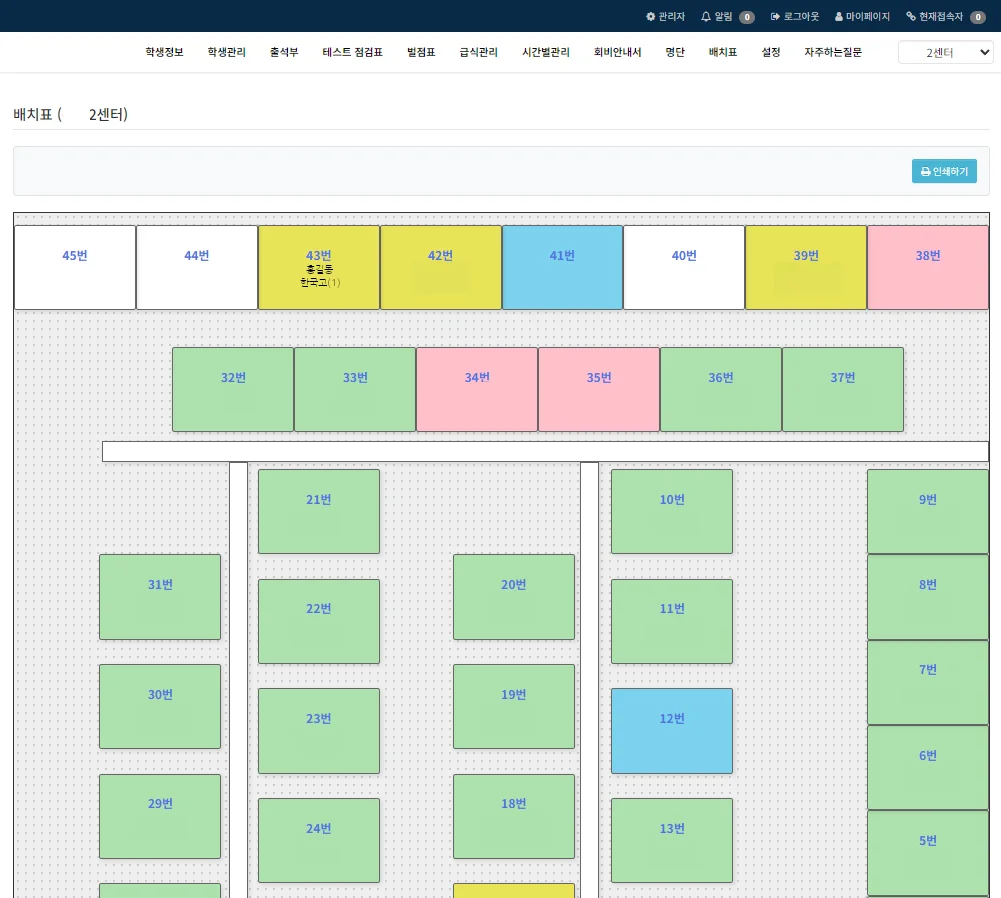1001x898 pixels.
Task: Select seat 19번
Action: click(514, 707)
